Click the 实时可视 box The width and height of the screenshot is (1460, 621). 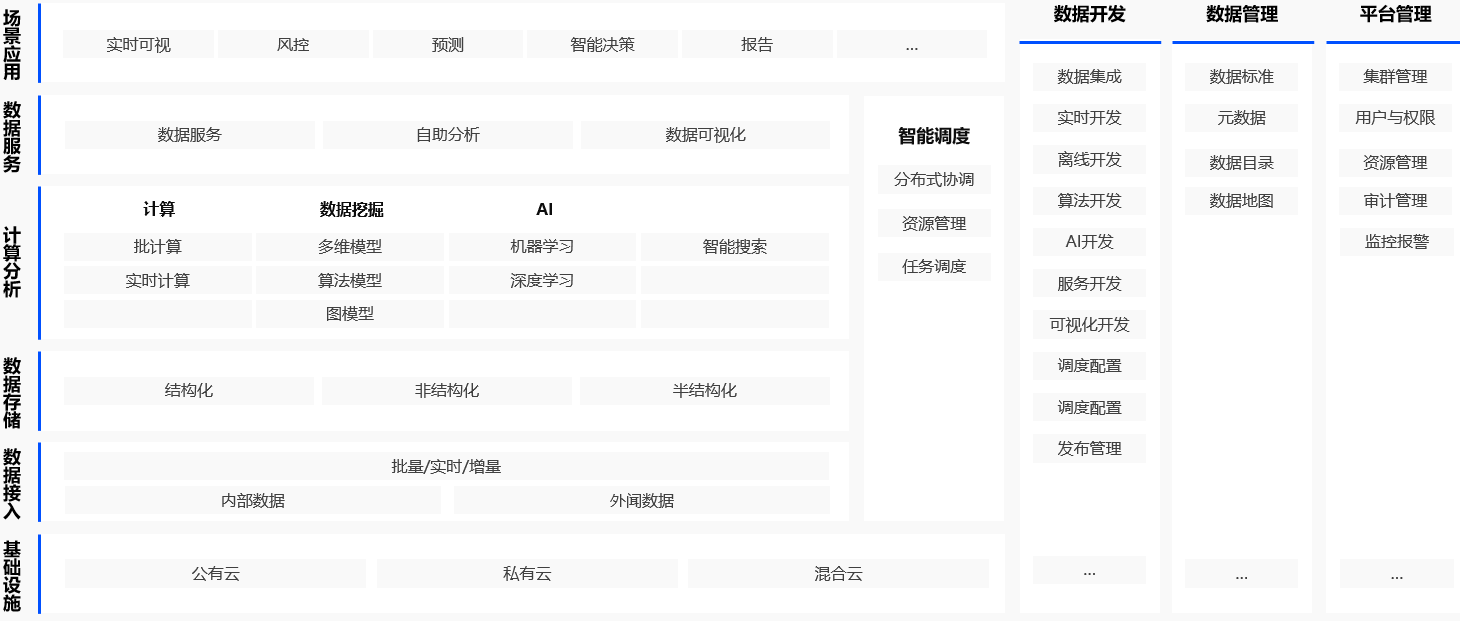pos(138,44)
